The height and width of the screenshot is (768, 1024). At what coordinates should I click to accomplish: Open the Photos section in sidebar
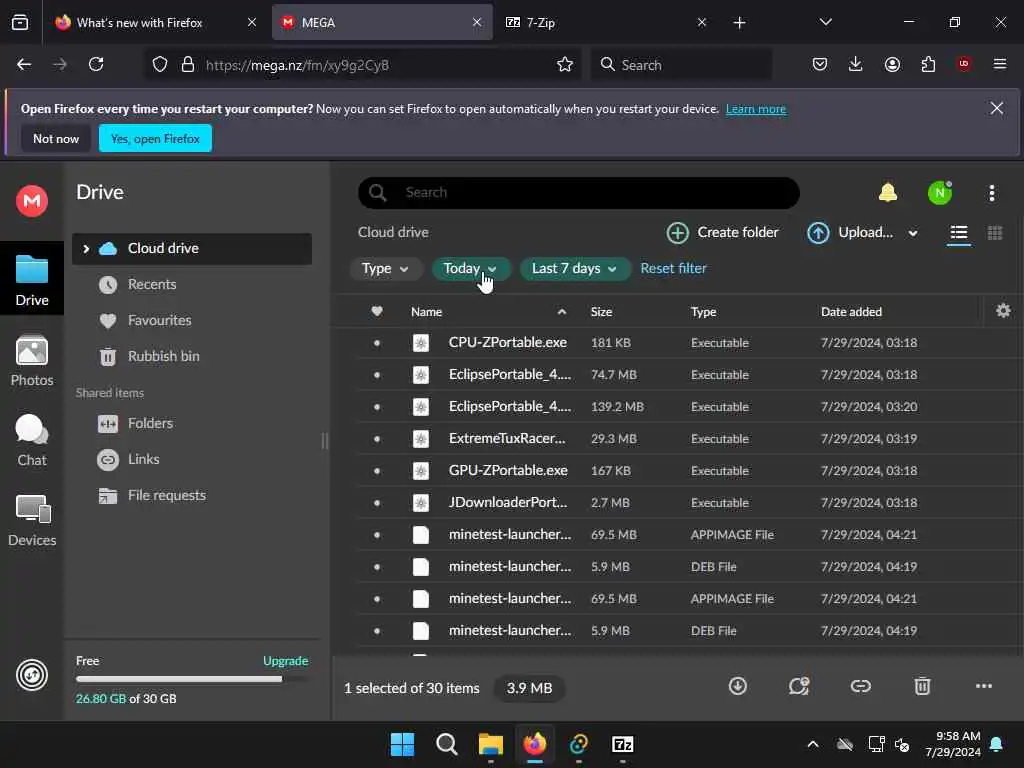tap(32, 360)
